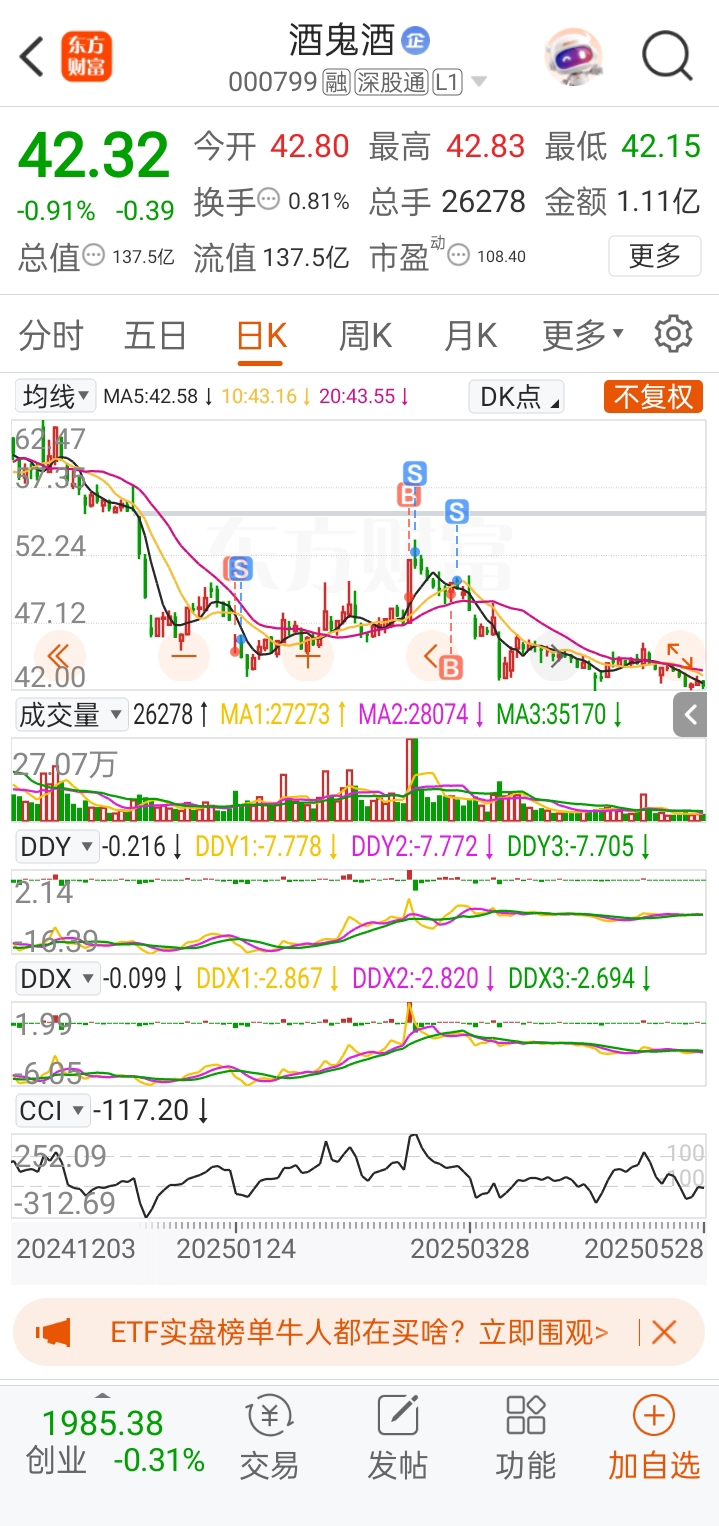Tap the 流值 137.5亿 value
Screen dimensions: 719x1526
(x=306, y=257)
